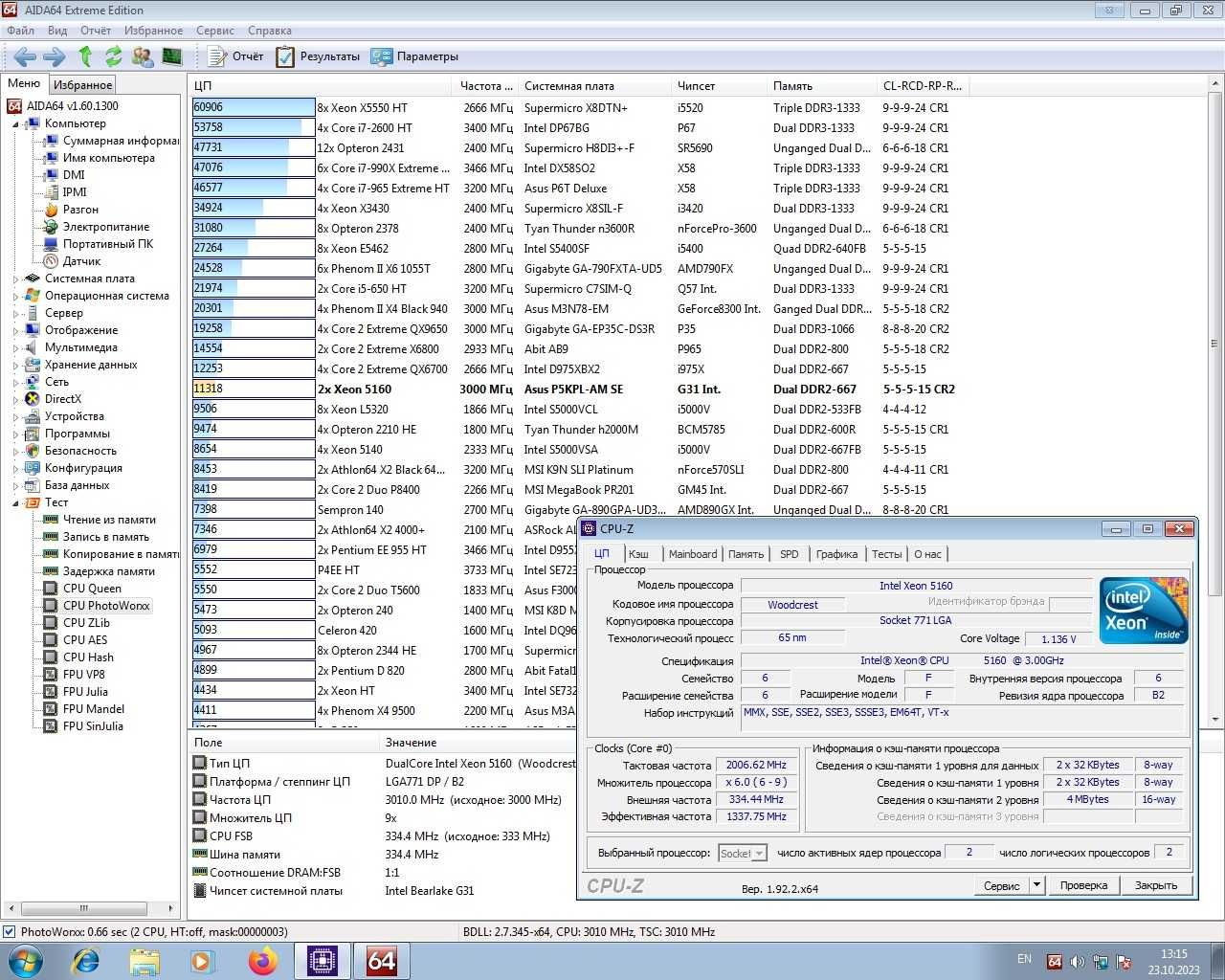Screen dimensions: 1225x980
Task: Click the Сервис button in CPU-Z
Action: (x=1001, y=885)
